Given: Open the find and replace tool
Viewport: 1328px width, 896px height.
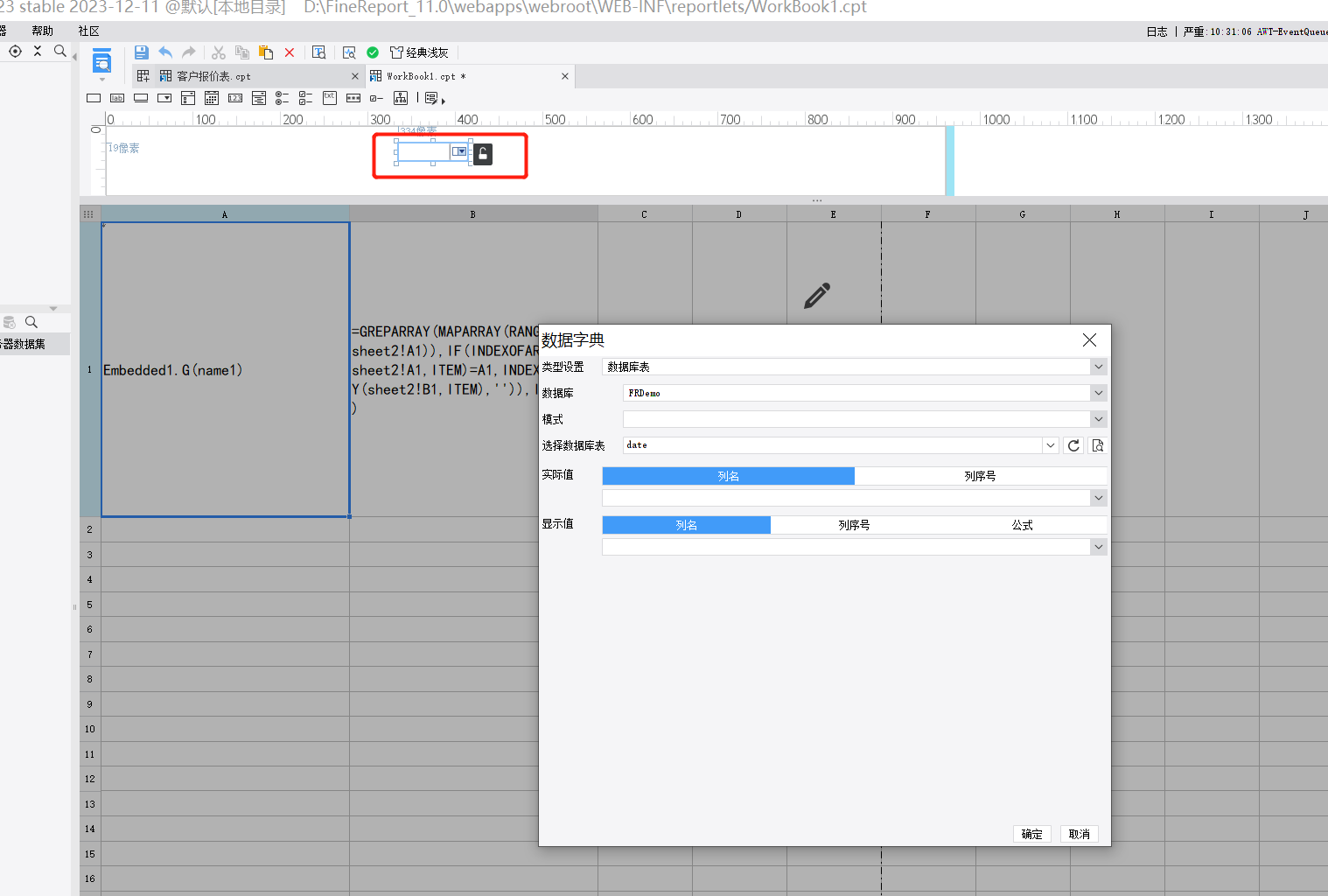Looking at the screenshot, I should point(319,52).
